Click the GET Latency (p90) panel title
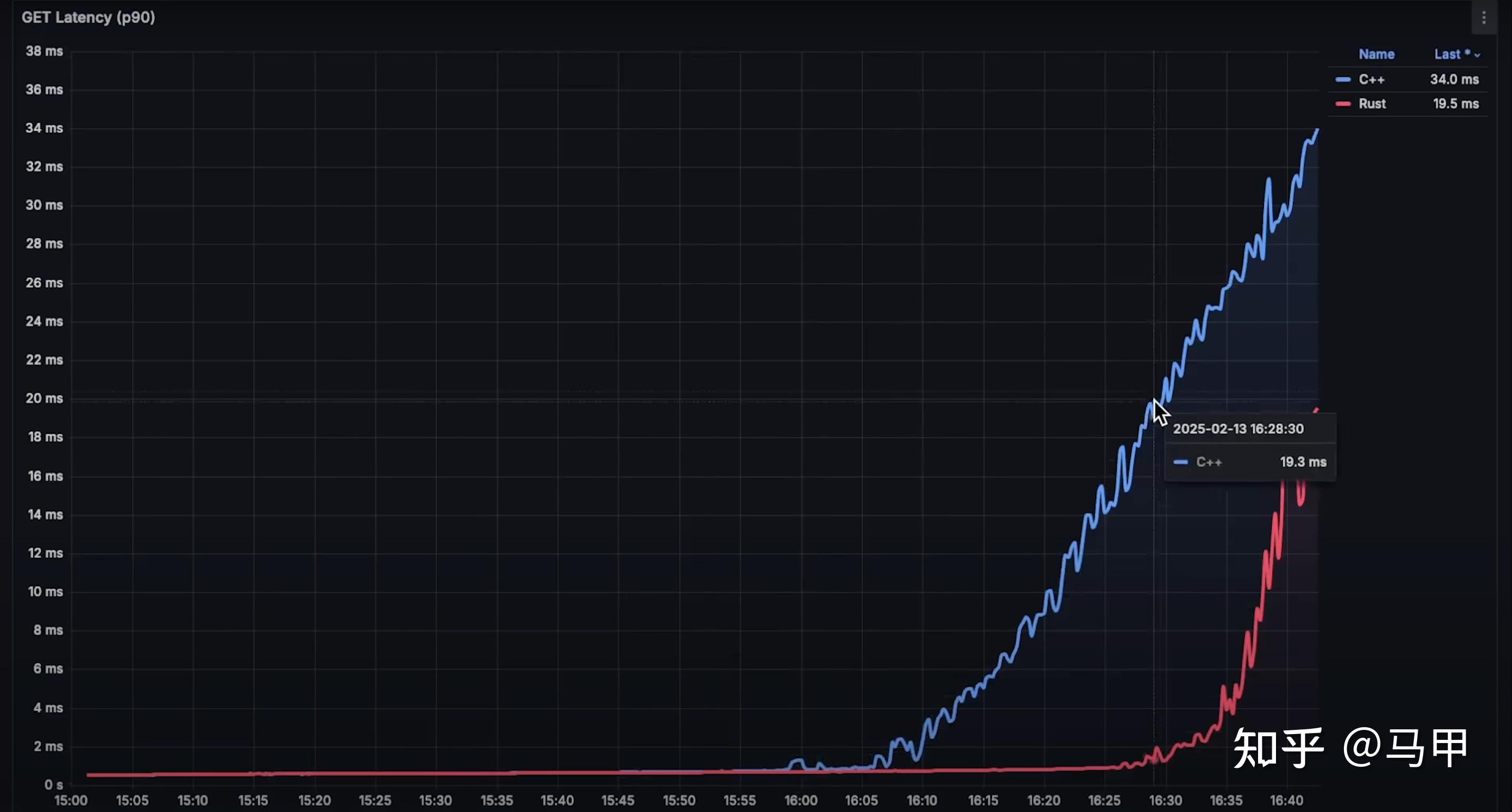 tap(88, 17)
